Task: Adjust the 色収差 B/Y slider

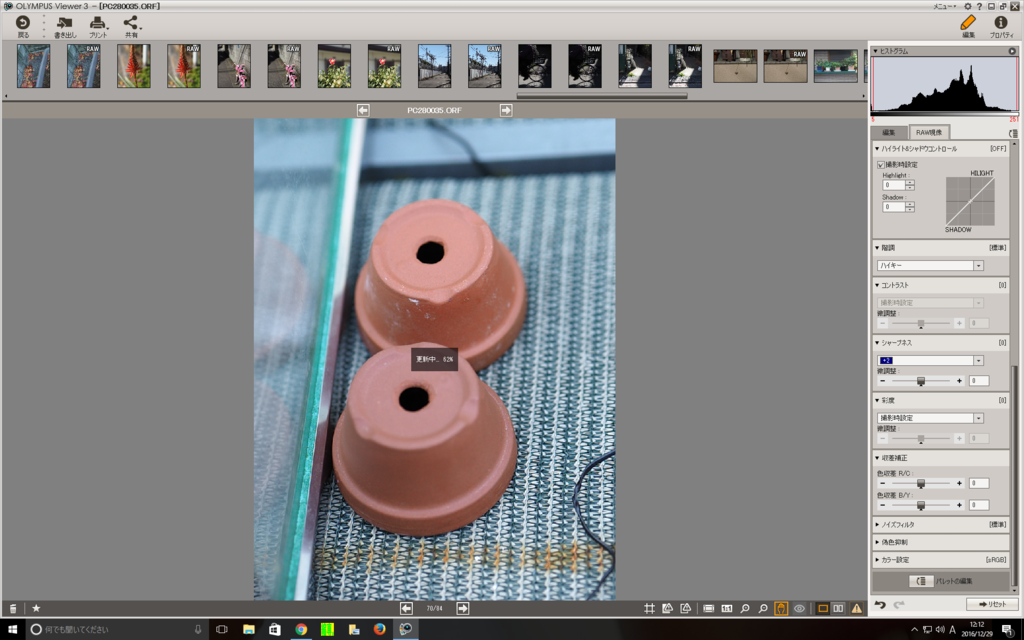Action: point(921,505)
